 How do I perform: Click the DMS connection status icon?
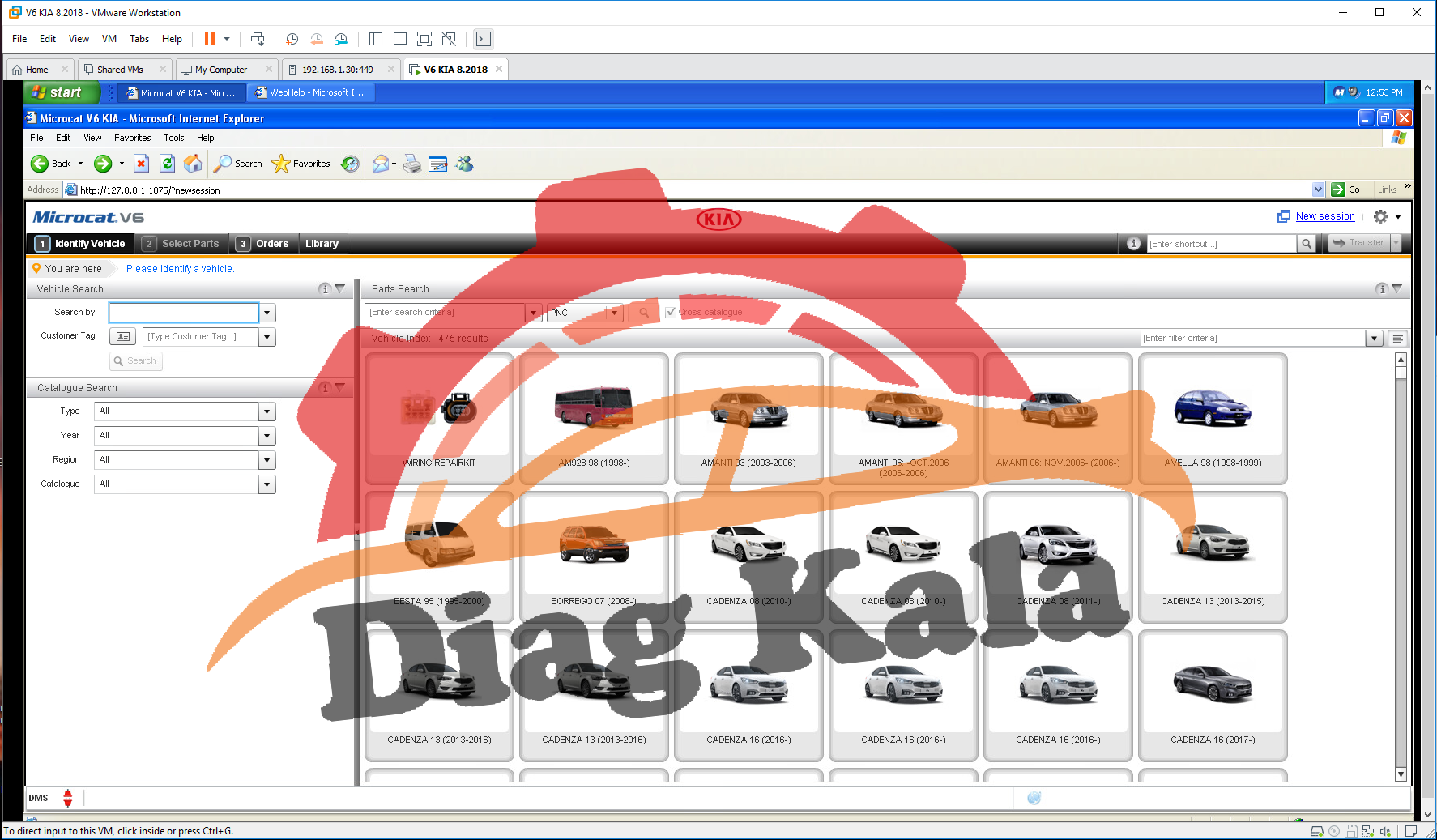coord(68,798)
